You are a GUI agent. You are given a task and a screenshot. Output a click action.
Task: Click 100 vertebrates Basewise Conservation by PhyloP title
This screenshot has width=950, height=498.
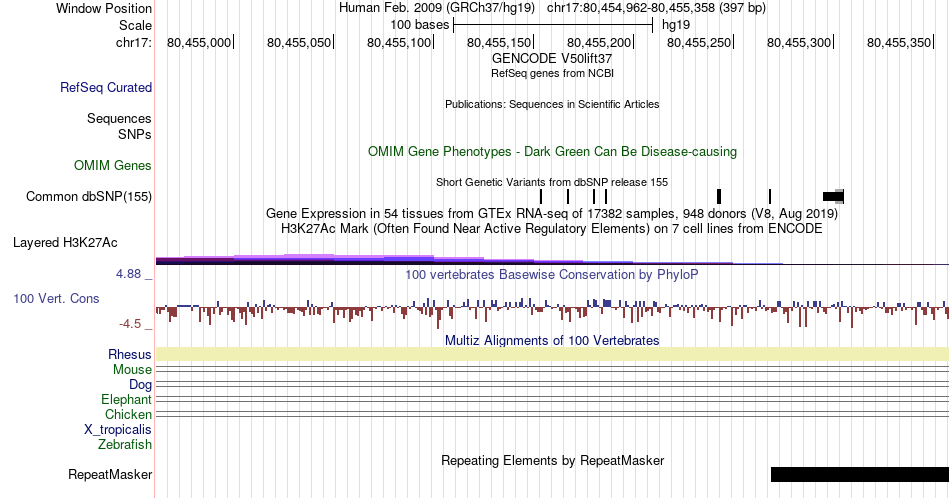[x=552, y=274]
